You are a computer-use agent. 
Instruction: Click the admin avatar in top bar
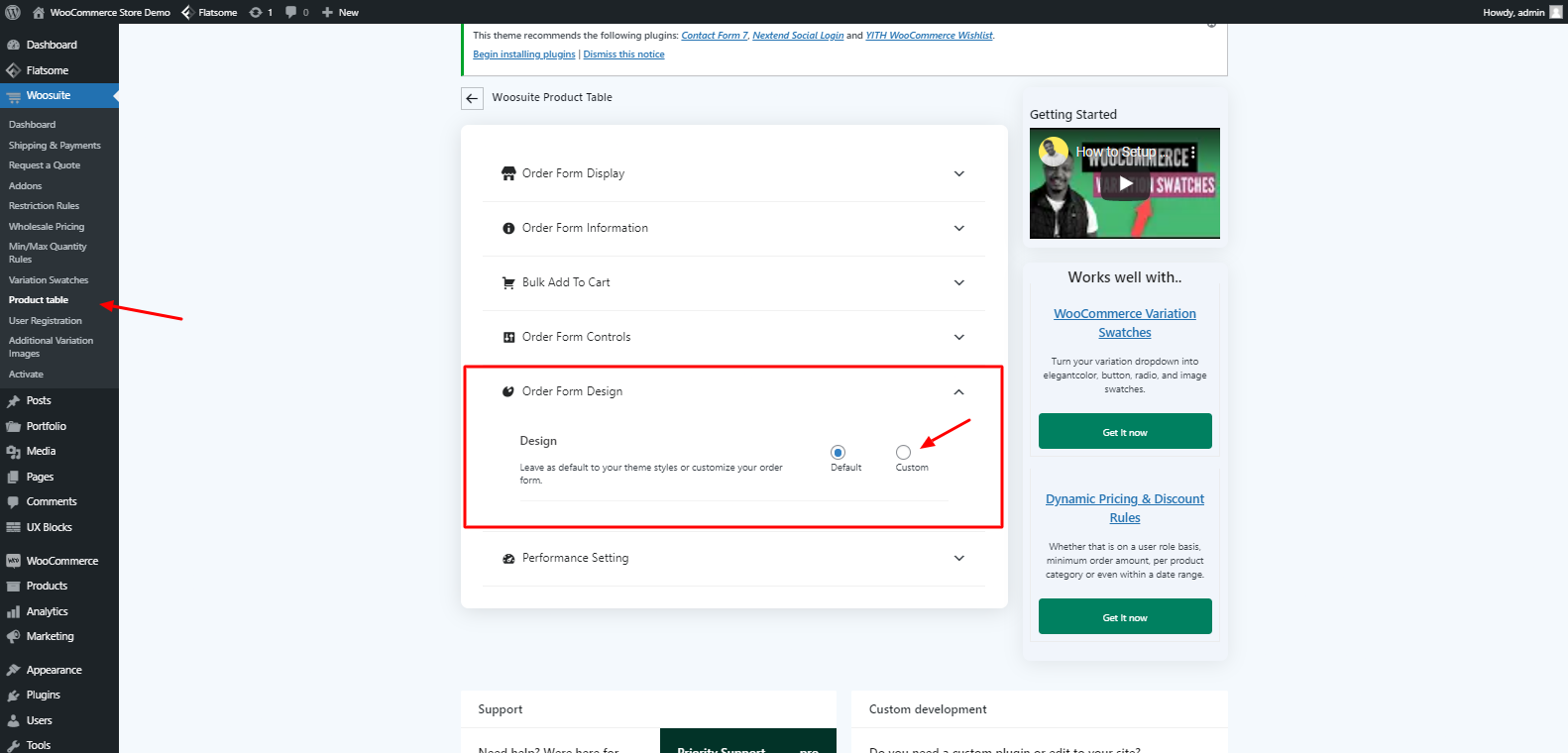pyautogui.click(x=1555, y=12)
